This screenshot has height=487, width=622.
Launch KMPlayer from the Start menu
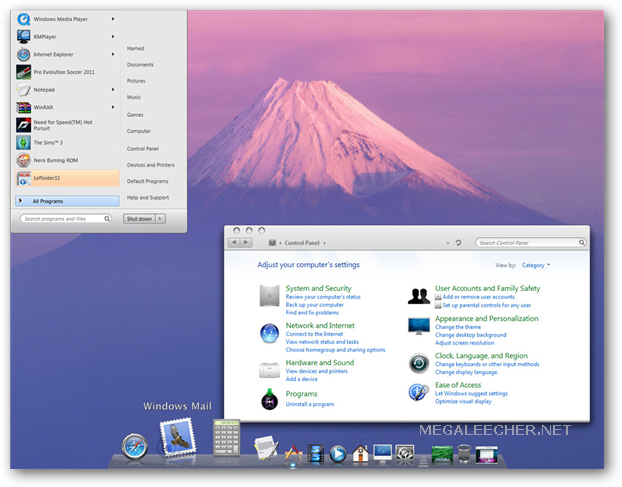tap(66, 36)
